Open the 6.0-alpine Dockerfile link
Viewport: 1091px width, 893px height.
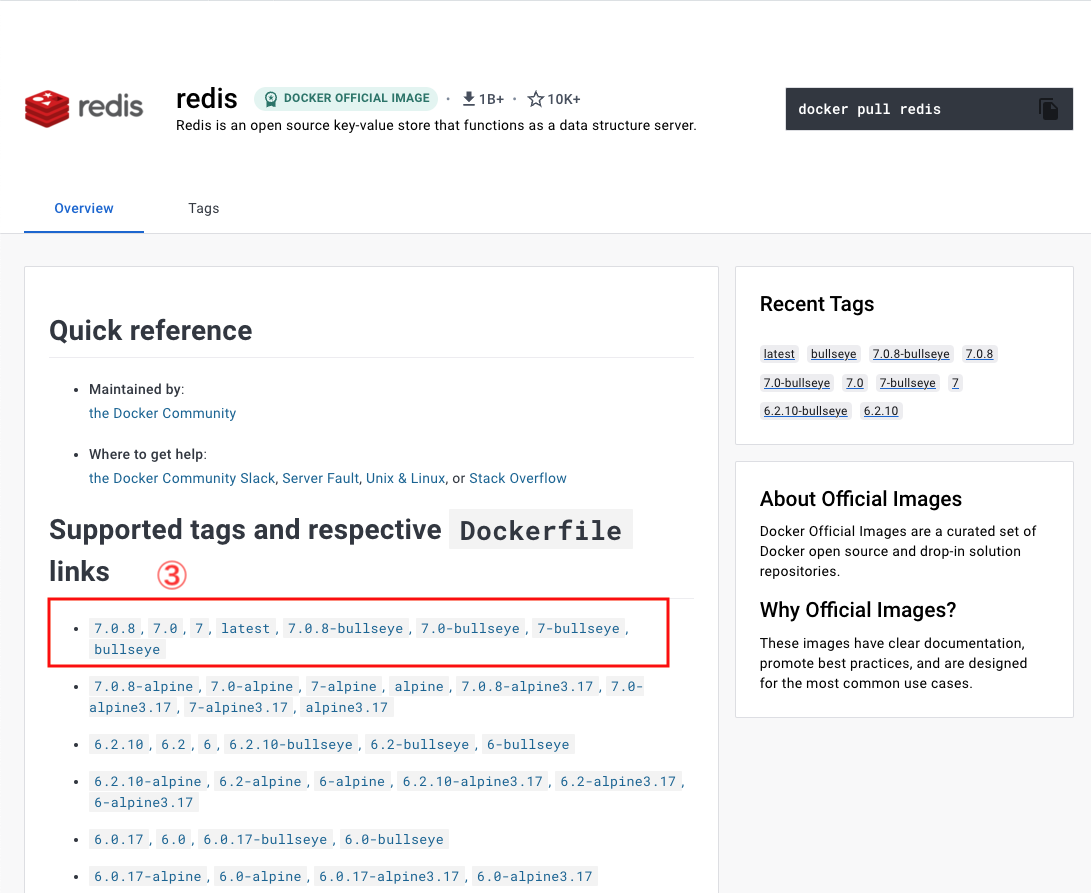[260, 876]
